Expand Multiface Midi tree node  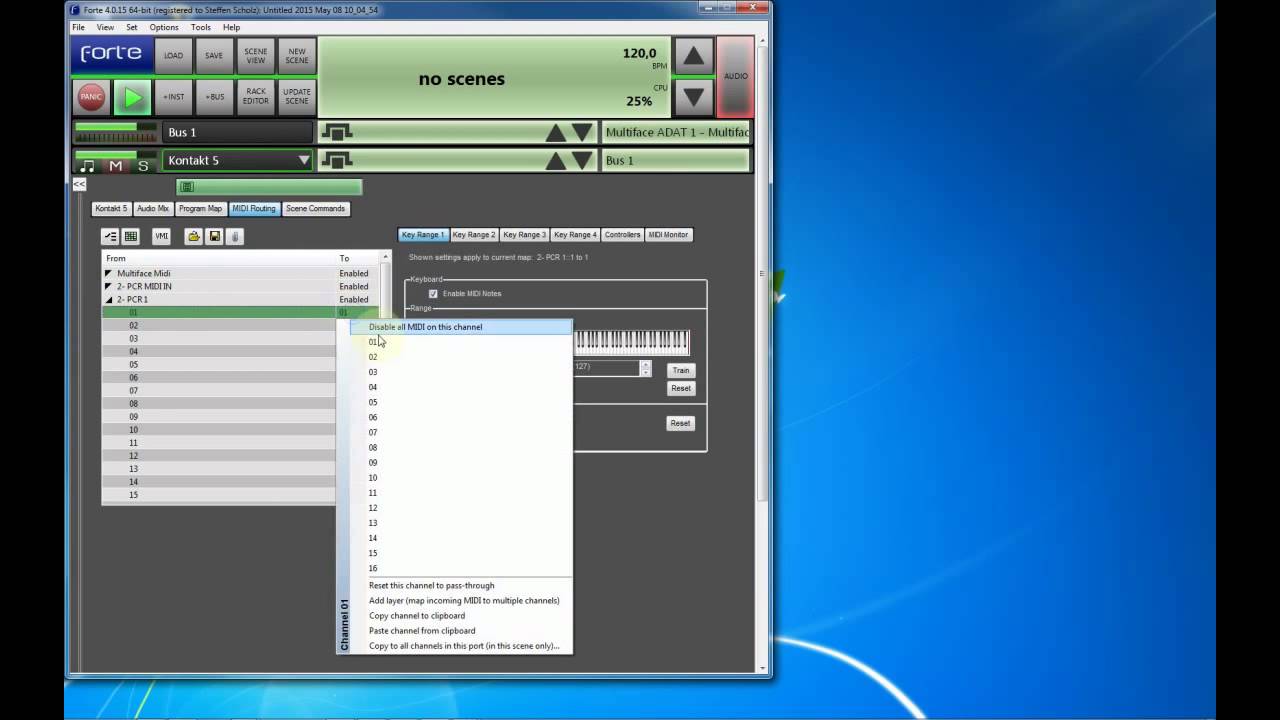pos(108,273)
